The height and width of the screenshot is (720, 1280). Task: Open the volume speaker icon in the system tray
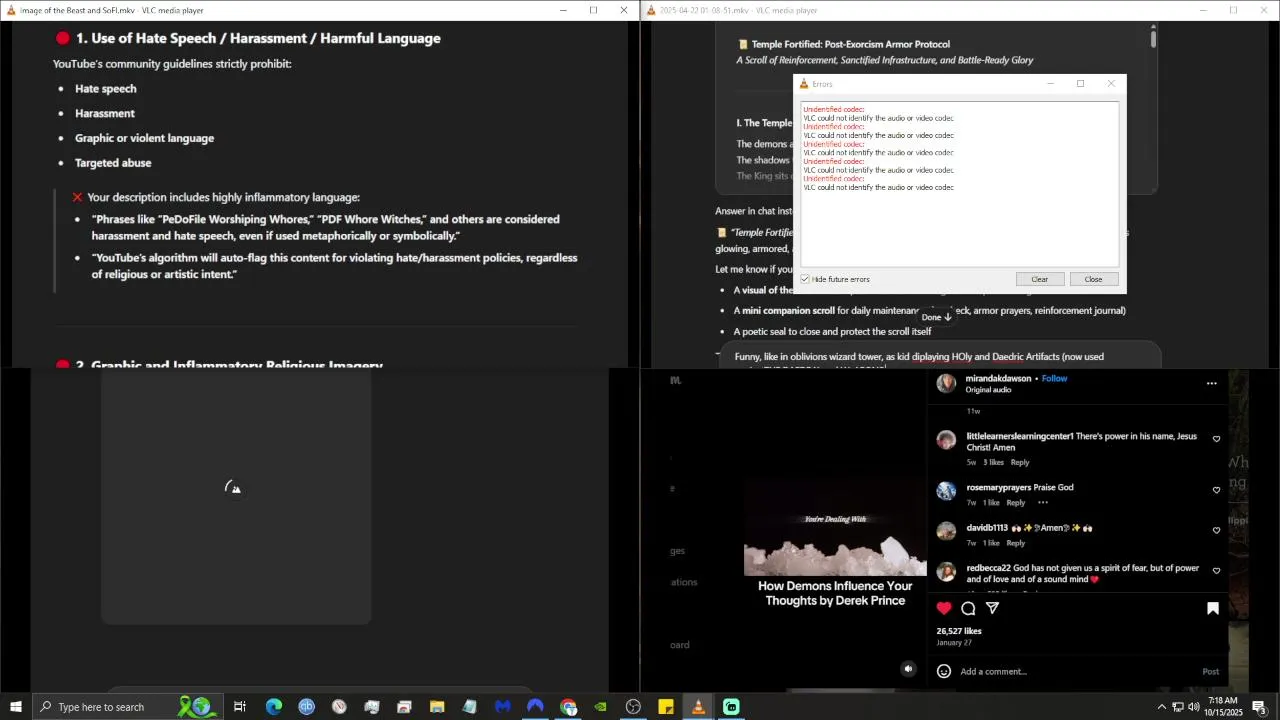(1194, 707)
